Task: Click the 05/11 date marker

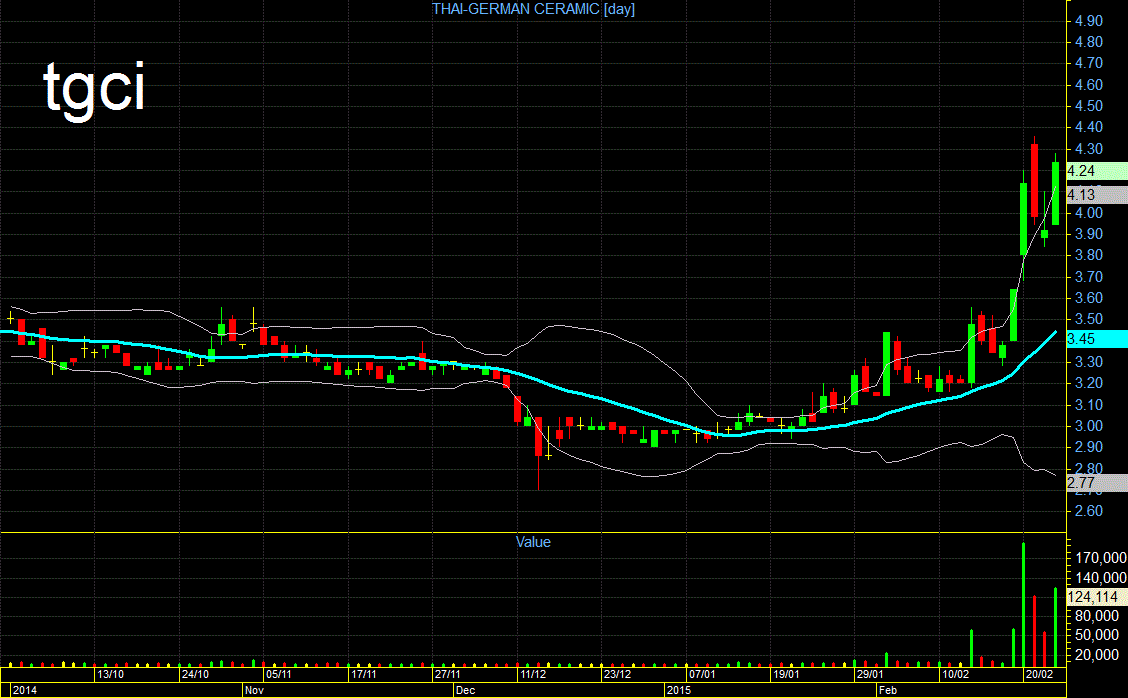Action: [x=278, y=674]
